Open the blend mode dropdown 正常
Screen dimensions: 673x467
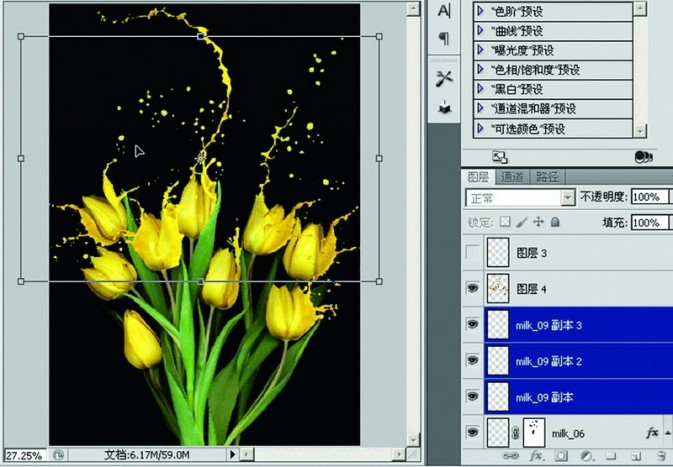pyautogui.click(x=520, y=198)
